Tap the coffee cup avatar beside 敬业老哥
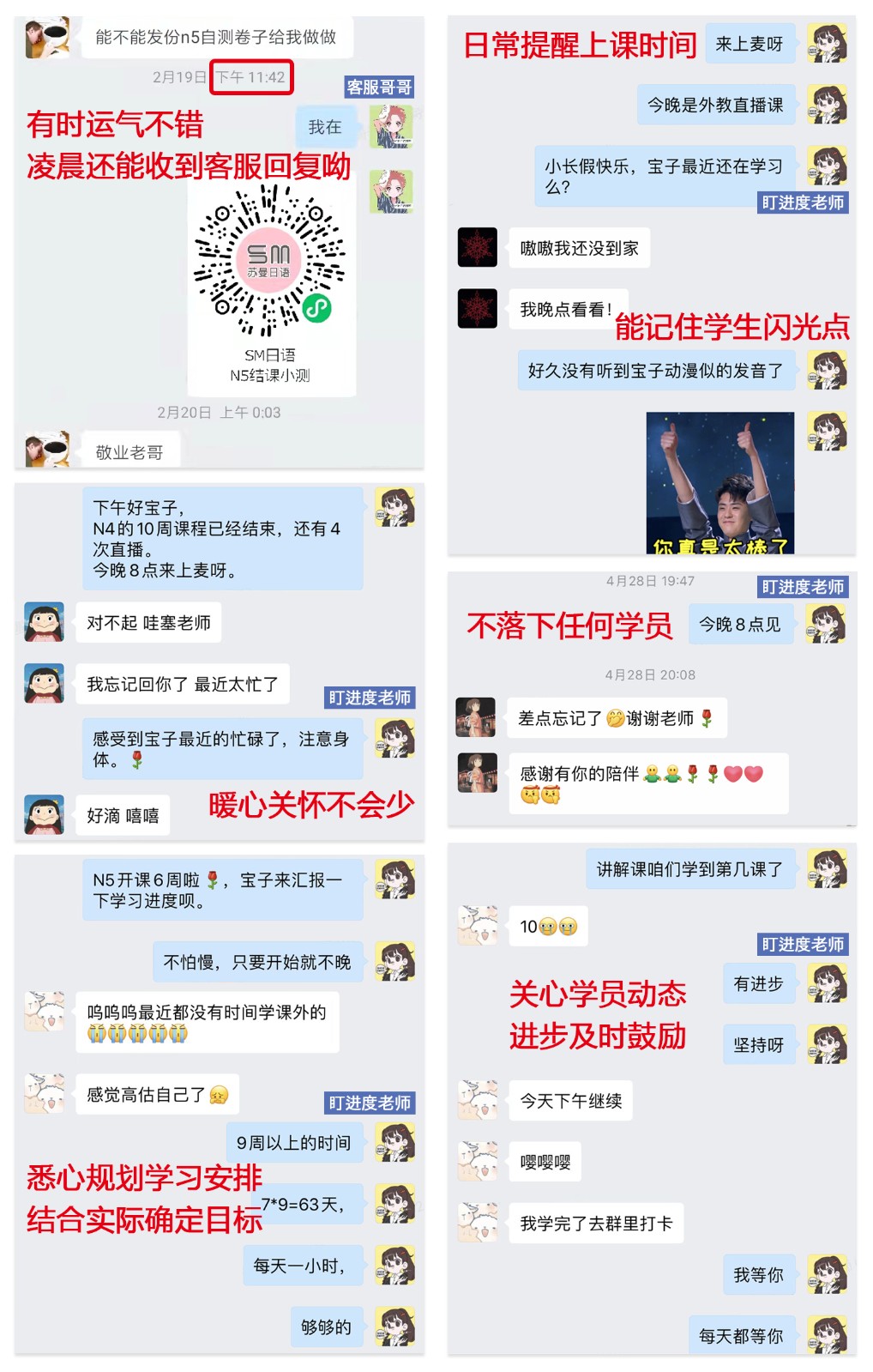Image resolution: width=873 pixels, height=1372 pixels. [x=47, y=450]
